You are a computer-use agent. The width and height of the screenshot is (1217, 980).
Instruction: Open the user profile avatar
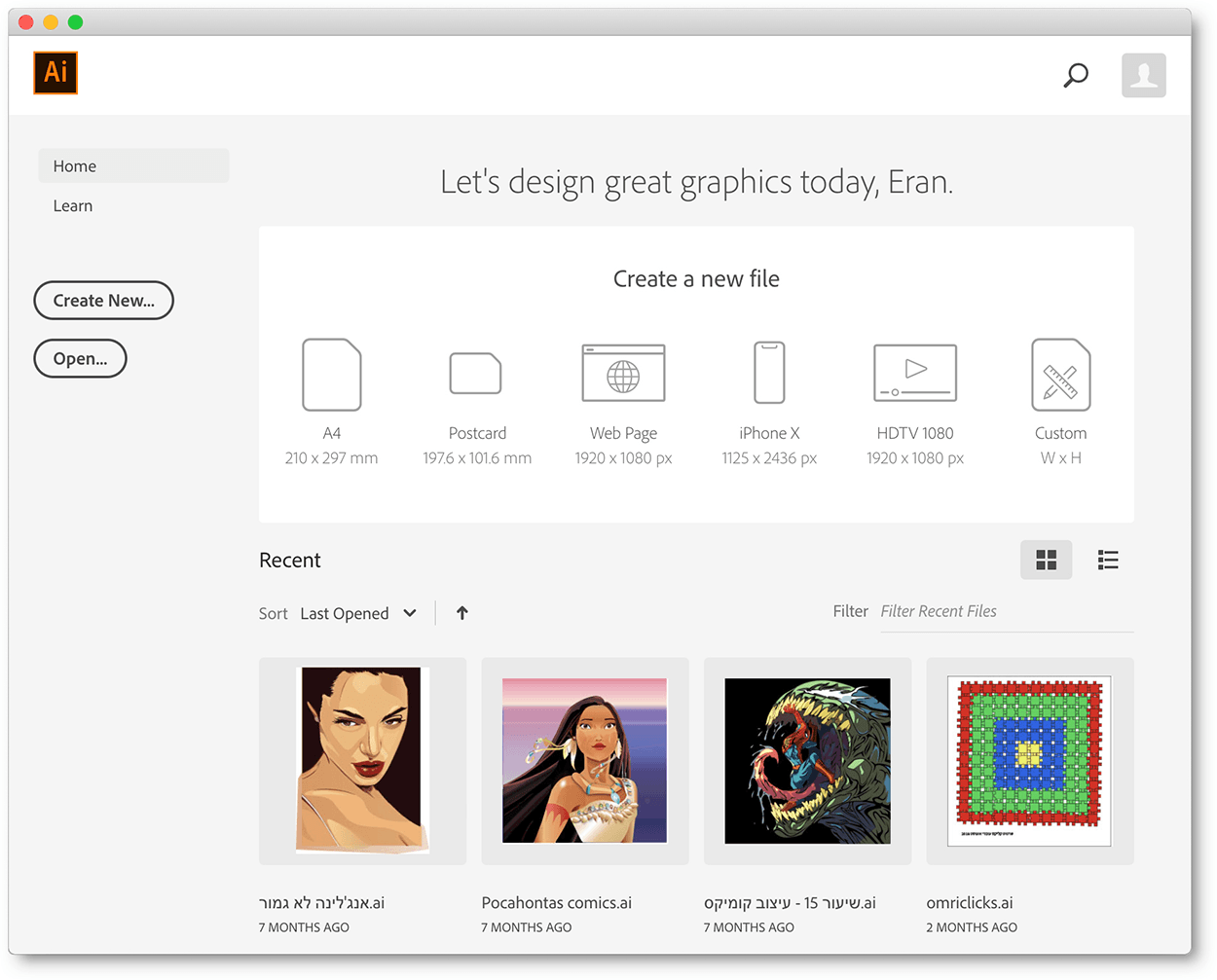point(1143,75)
